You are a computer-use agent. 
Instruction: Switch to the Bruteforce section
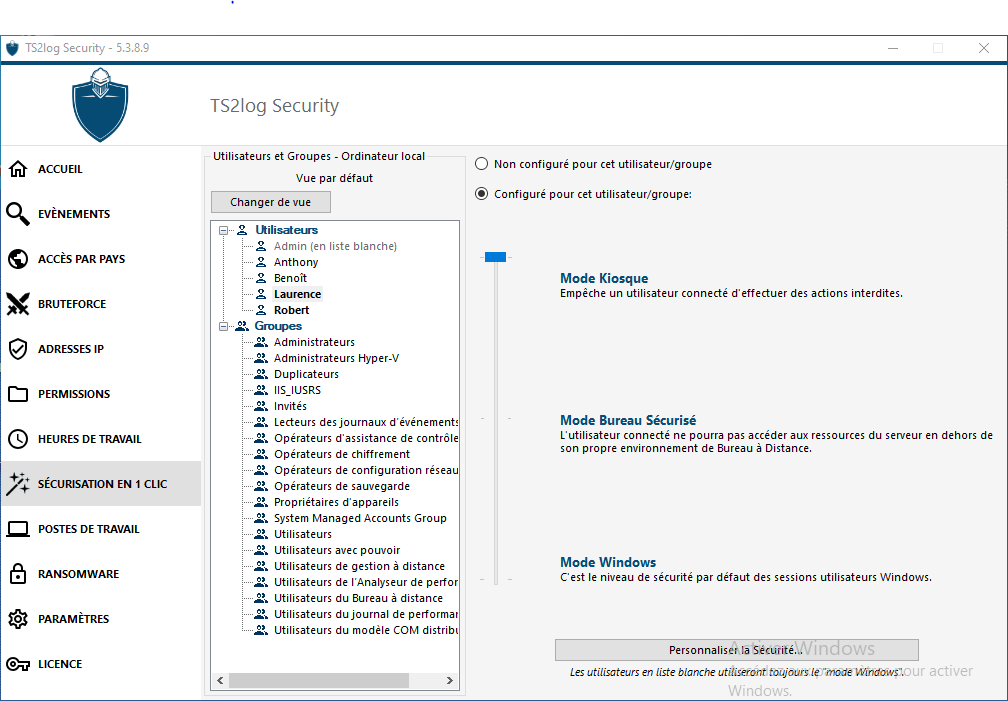pos(101,304)
